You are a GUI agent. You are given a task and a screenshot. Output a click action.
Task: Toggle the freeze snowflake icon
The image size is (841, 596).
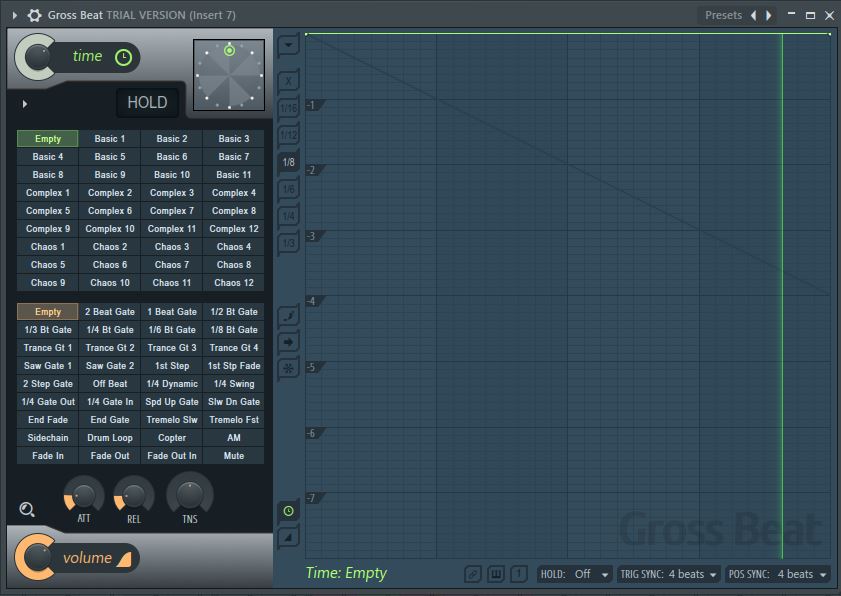point(289,368)
